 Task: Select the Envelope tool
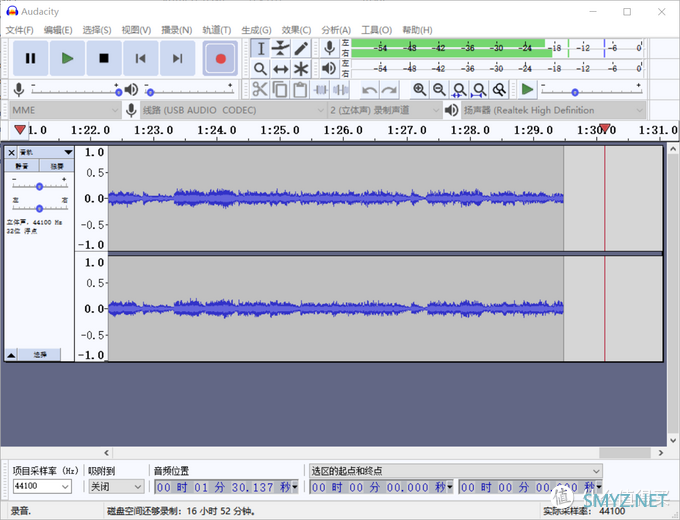click(x=281, y=48)
